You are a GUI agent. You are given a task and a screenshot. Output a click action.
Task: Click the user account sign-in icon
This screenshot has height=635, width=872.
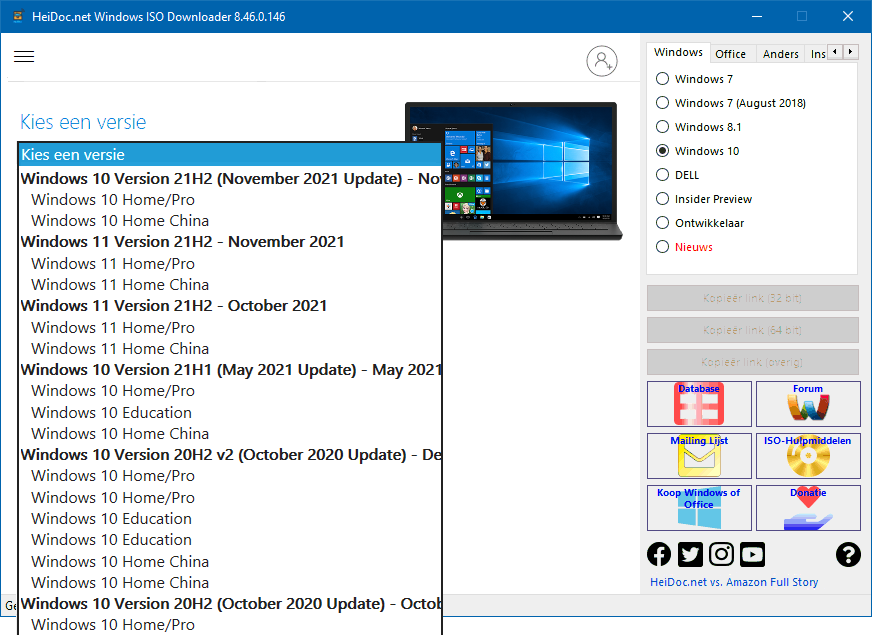(x=602, y=61)
